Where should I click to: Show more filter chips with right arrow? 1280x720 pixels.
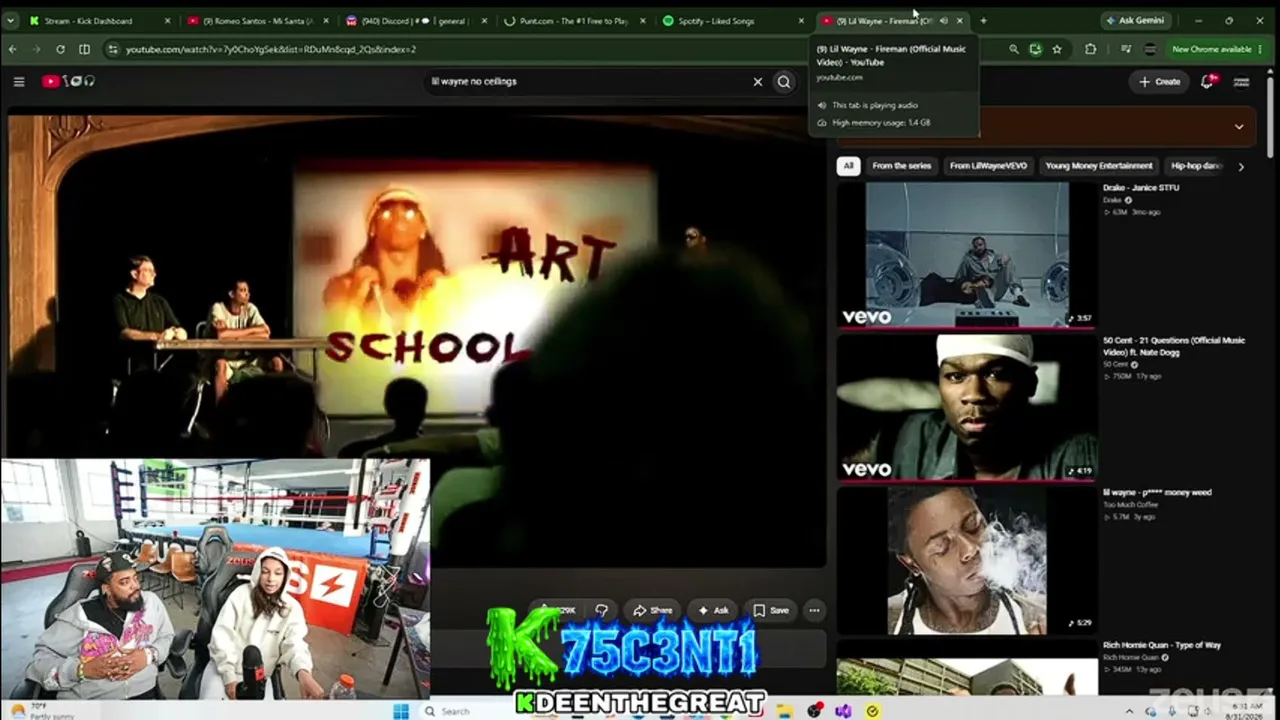click(1241, 166)
